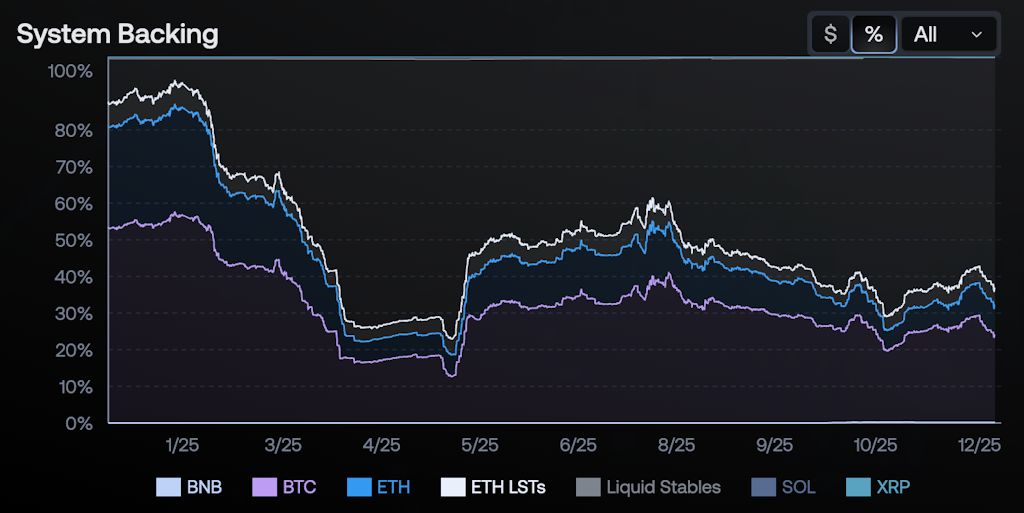Click the System Backing chart title

[x=117, y=34]
